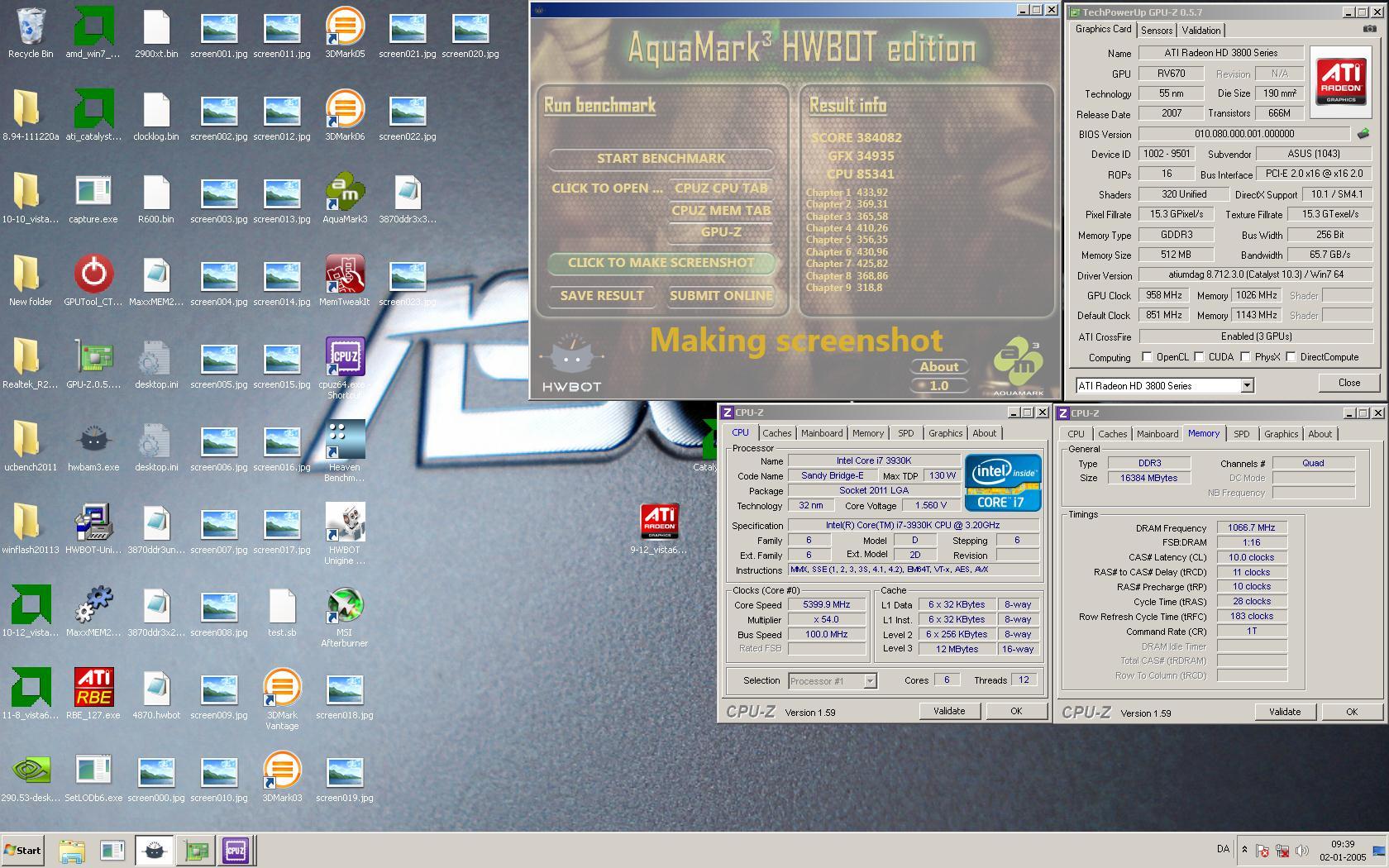1389x868 pixels.
Task: Open the 3DMark03 desktop shortcut
Action: (282, 777)
